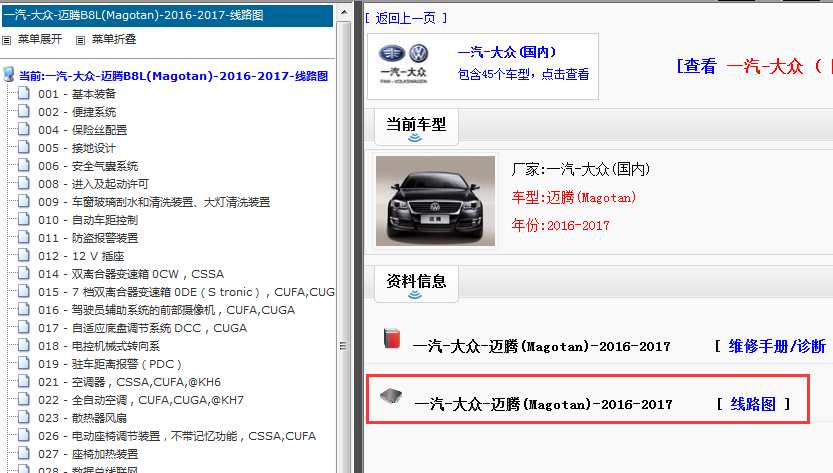
Task: Open the 当前车型 tab
Action: click(416, 126)
